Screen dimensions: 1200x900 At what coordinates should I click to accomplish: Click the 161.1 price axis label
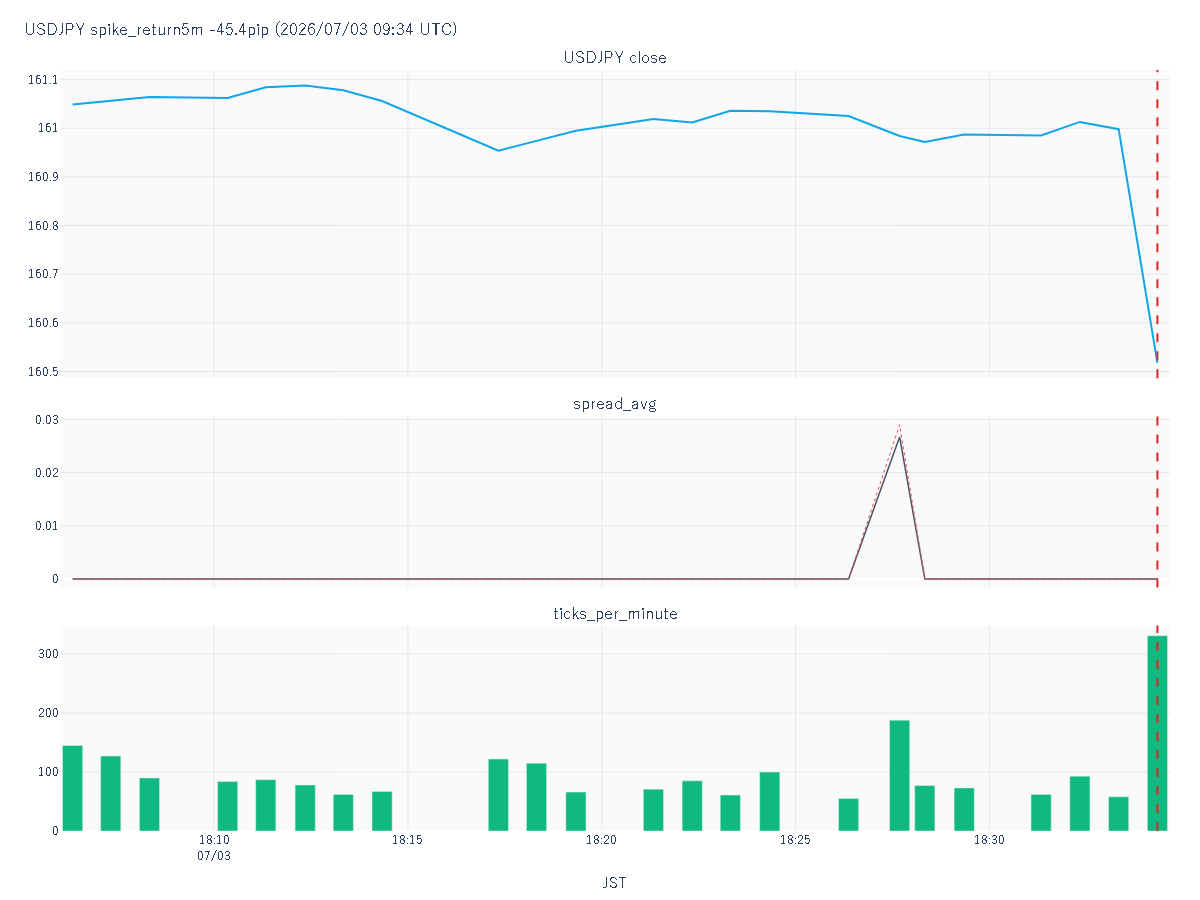pos(44,80)
